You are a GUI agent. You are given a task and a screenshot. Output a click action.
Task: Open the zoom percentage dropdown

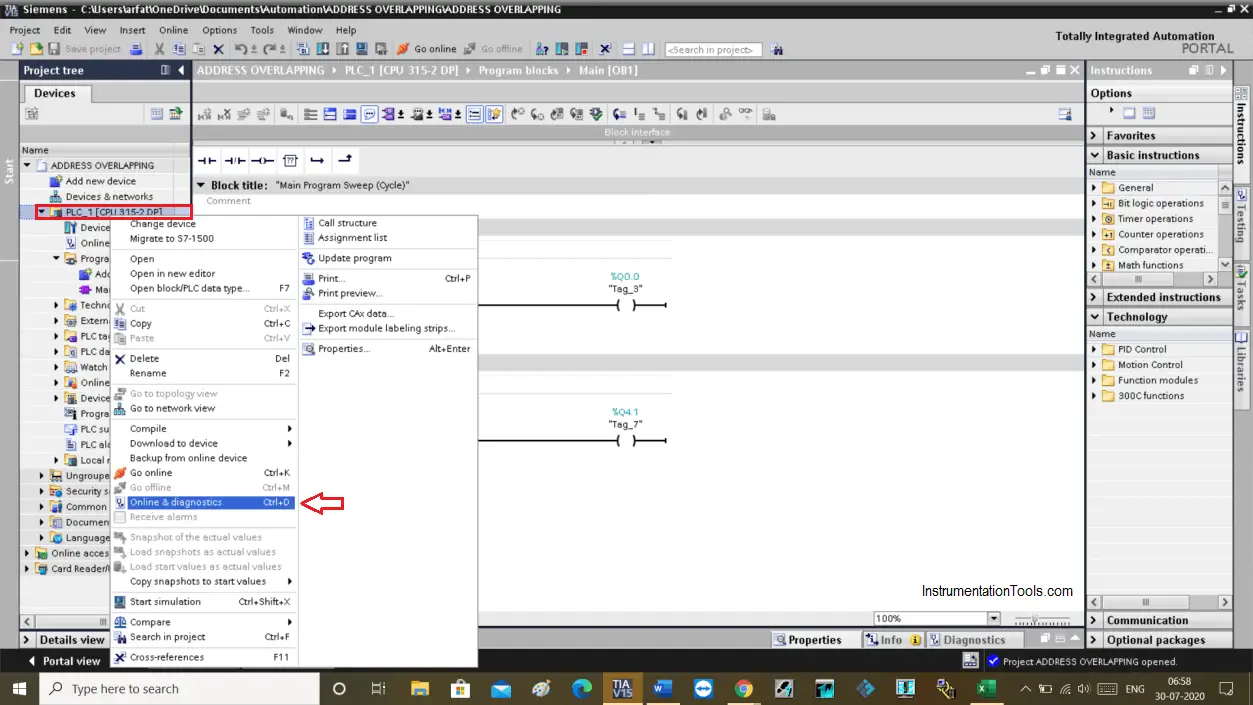[x=993, y=619]
